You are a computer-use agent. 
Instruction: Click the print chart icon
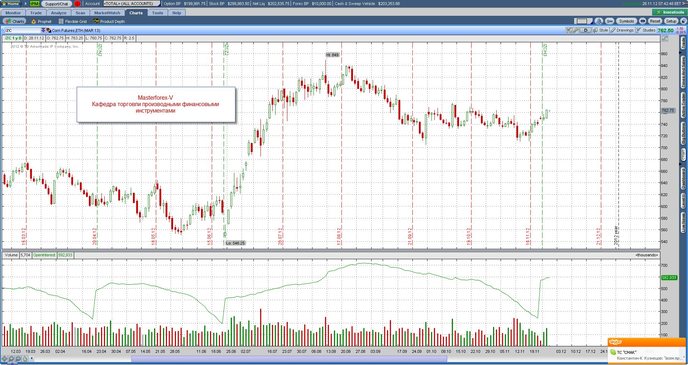599,21
